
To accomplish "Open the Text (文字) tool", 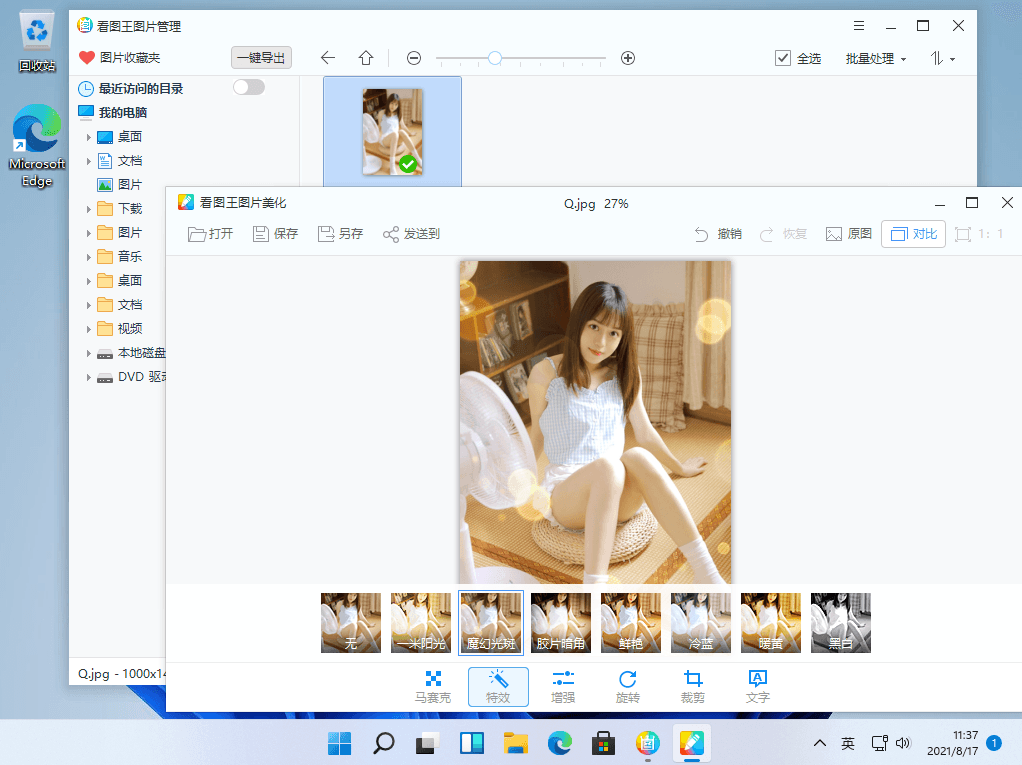I will [757, 687].
